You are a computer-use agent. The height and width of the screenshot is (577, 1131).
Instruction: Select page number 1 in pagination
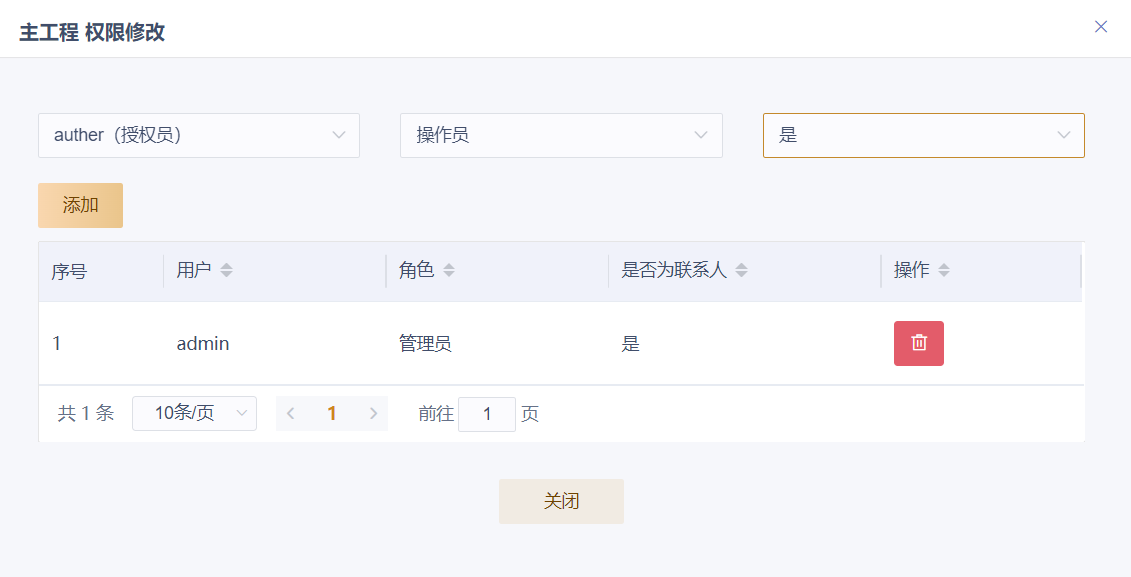point(332,413)
